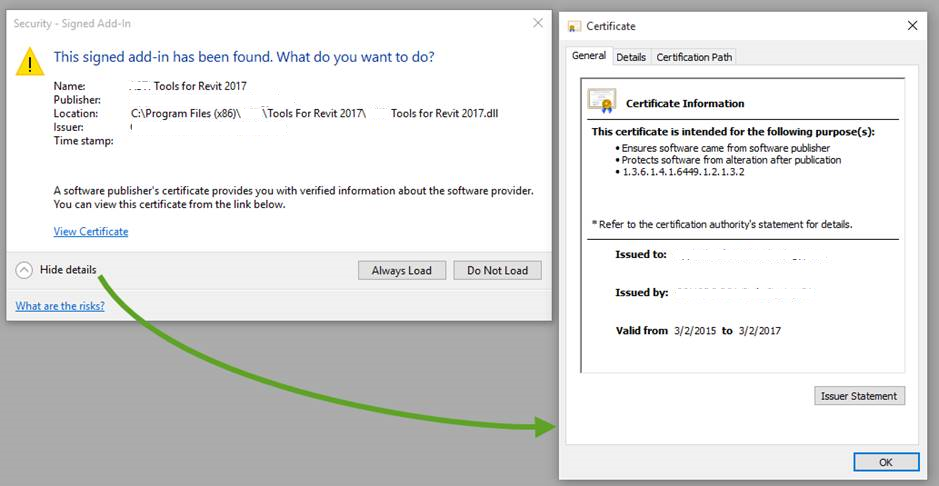939x486 pixels.
Task: Click the Issued to: label
Action: pos(641,254)
